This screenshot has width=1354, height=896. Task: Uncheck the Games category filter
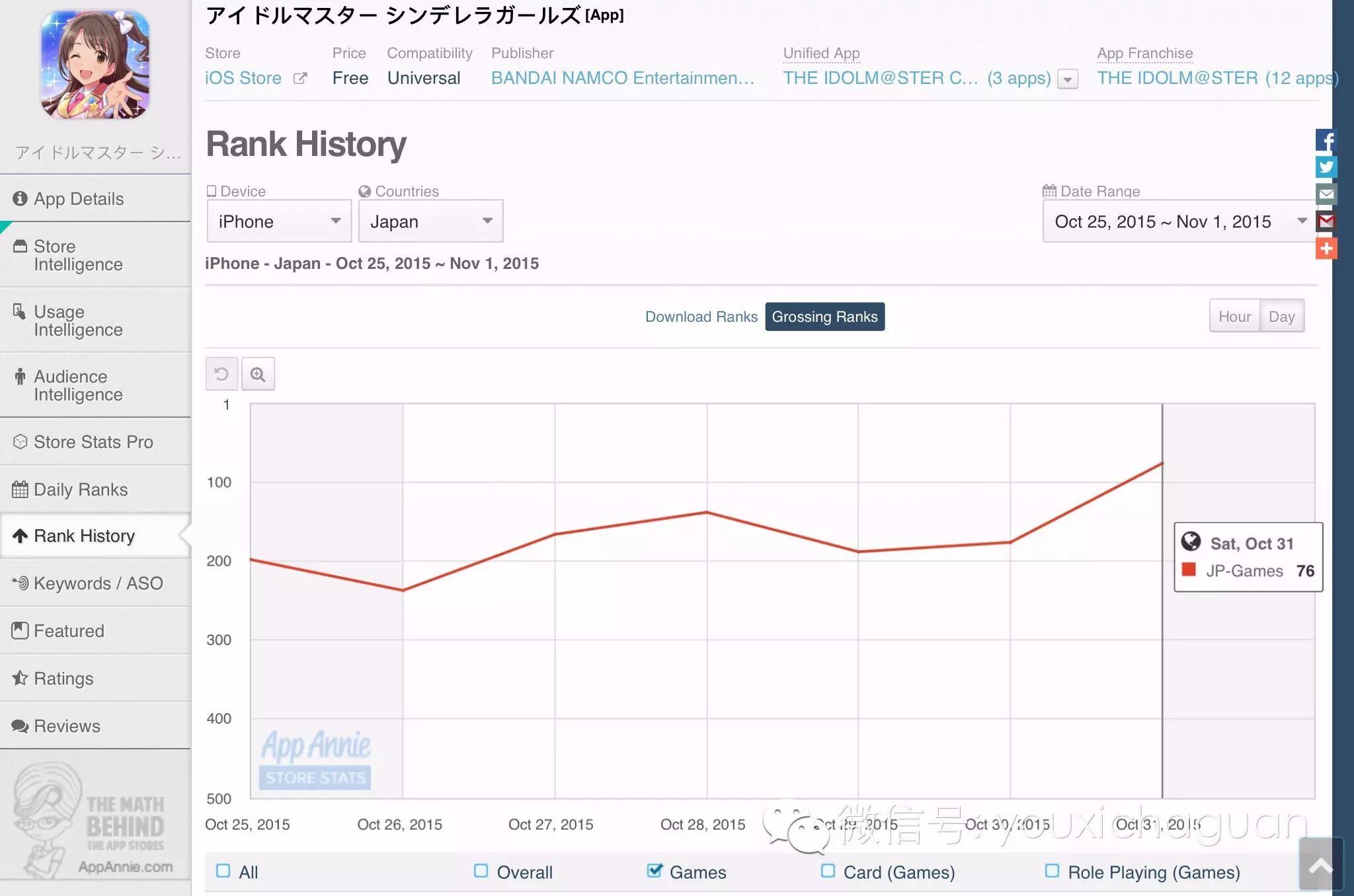pyautogui.click(x=655, y=871)
